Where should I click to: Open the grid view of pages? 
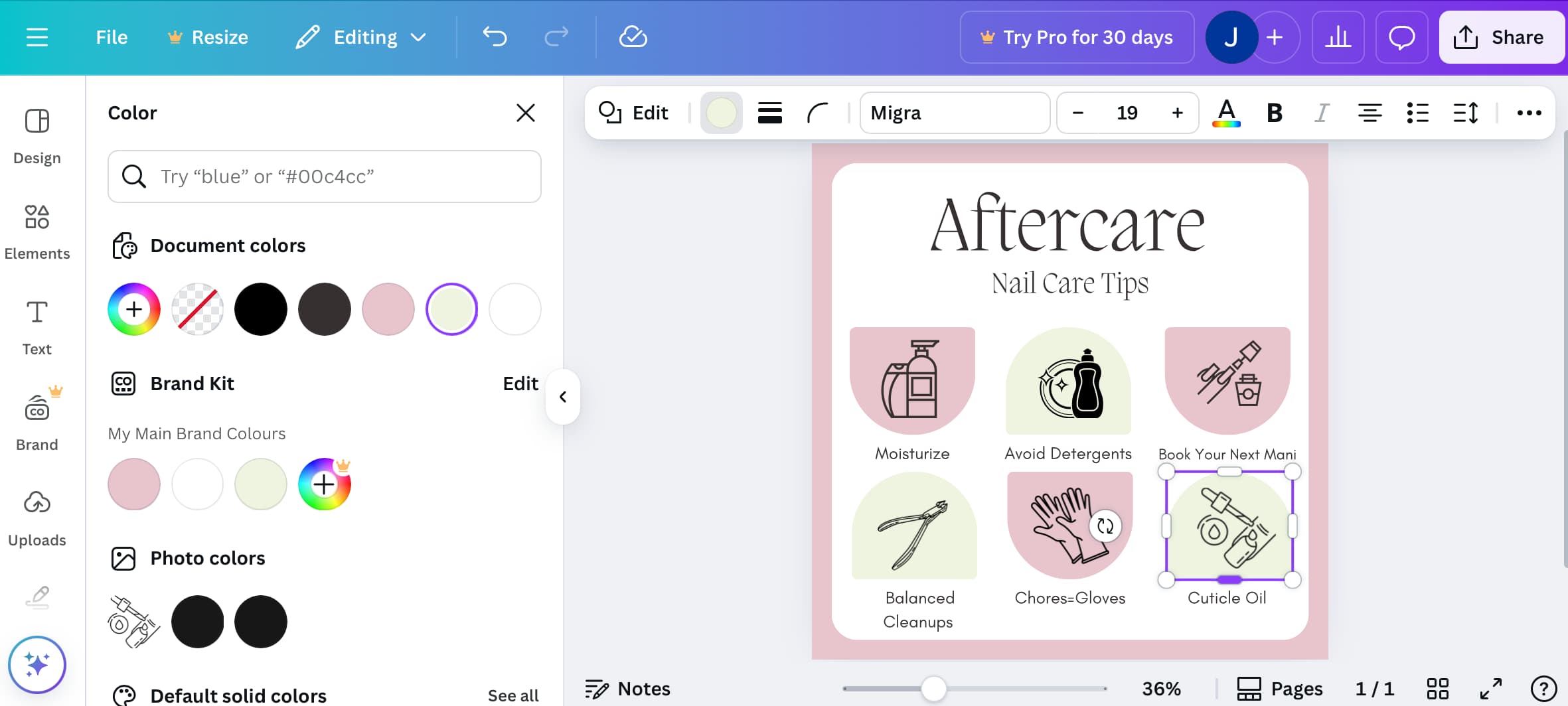point(1438,689)
